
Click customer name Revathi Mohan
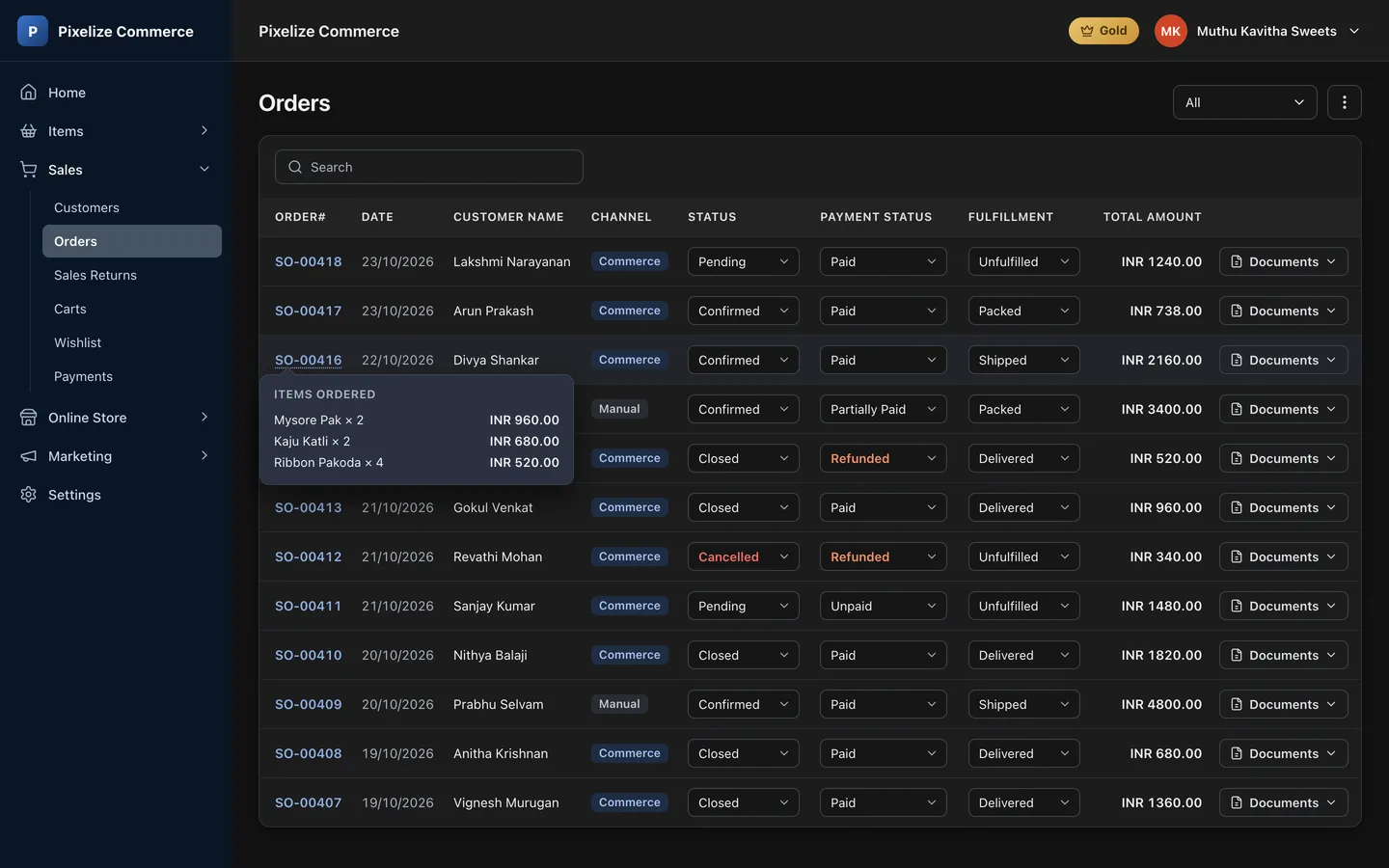coord(498,556)
